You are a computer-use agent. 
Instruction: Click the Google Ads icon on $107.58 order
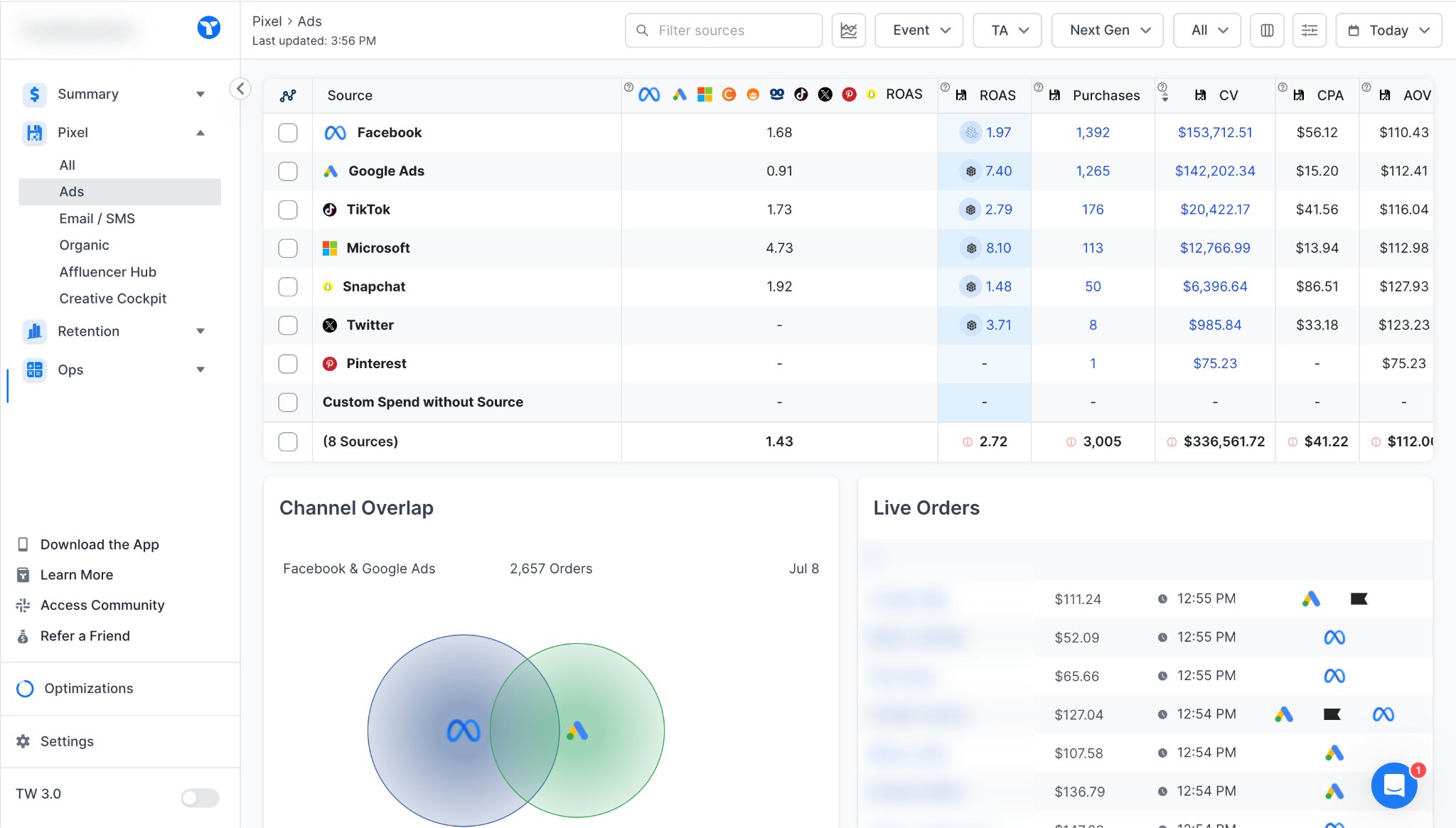(1334, 753)
